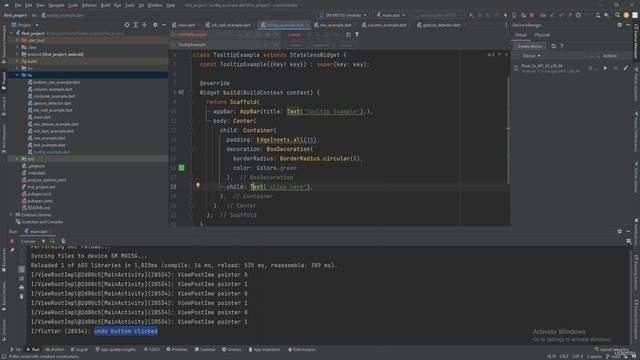The width and height of the screenshot is (640, 360).
Task: Click the Console tab in Run panel
Action: coord(28,241)
